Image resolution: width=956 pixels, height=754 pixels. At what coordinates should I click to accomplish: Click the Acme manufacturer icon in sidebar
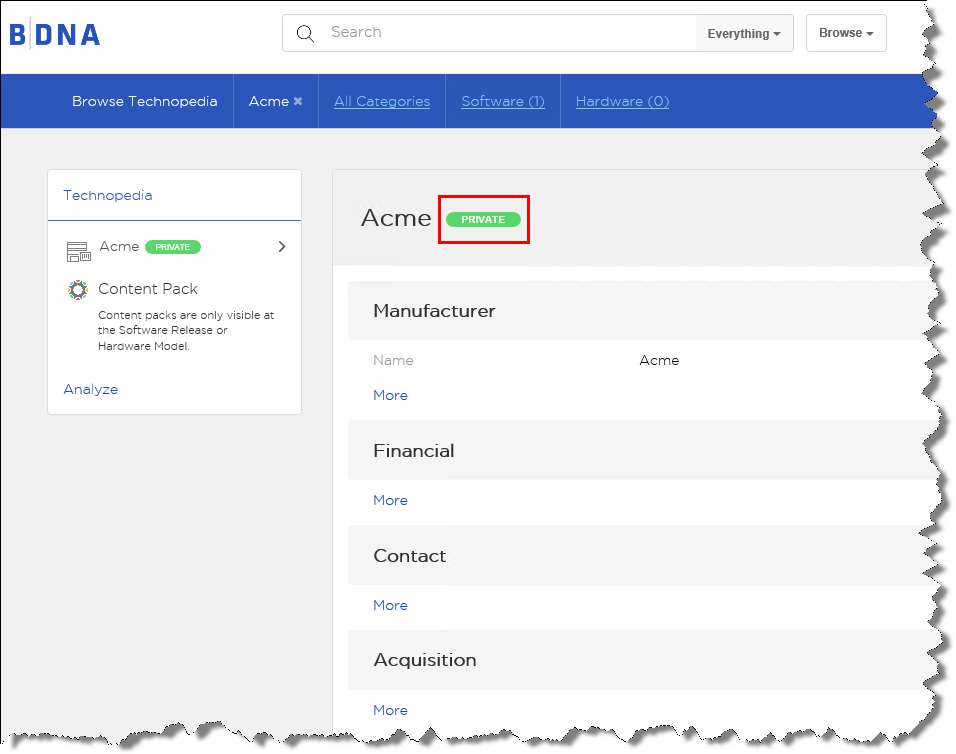[x=78, y=251]
